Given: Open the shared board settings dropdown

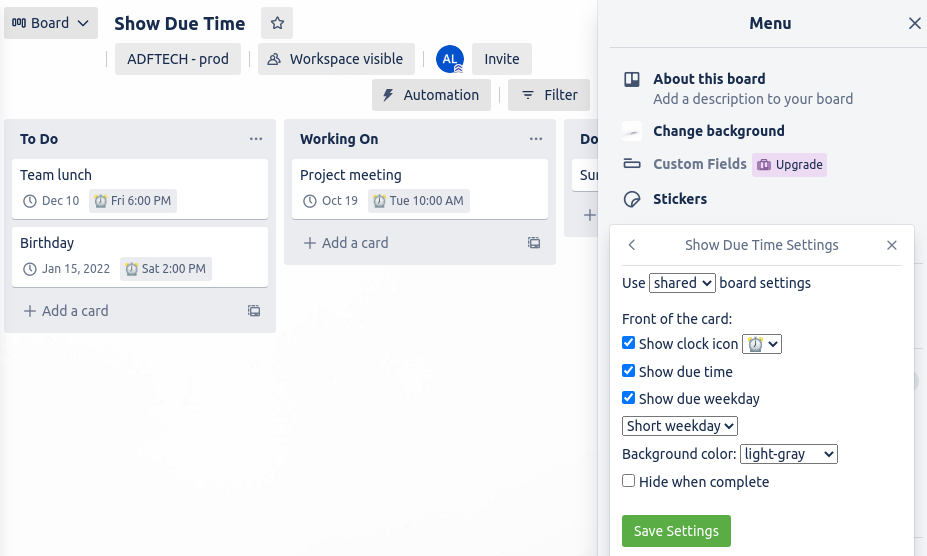Looking at the screenshot, I should [x=682, y=283].
